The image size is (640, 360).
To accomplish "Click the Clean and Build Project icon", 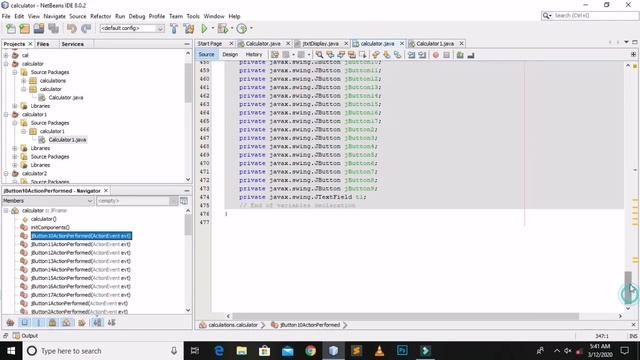I will tap(189, 29).
